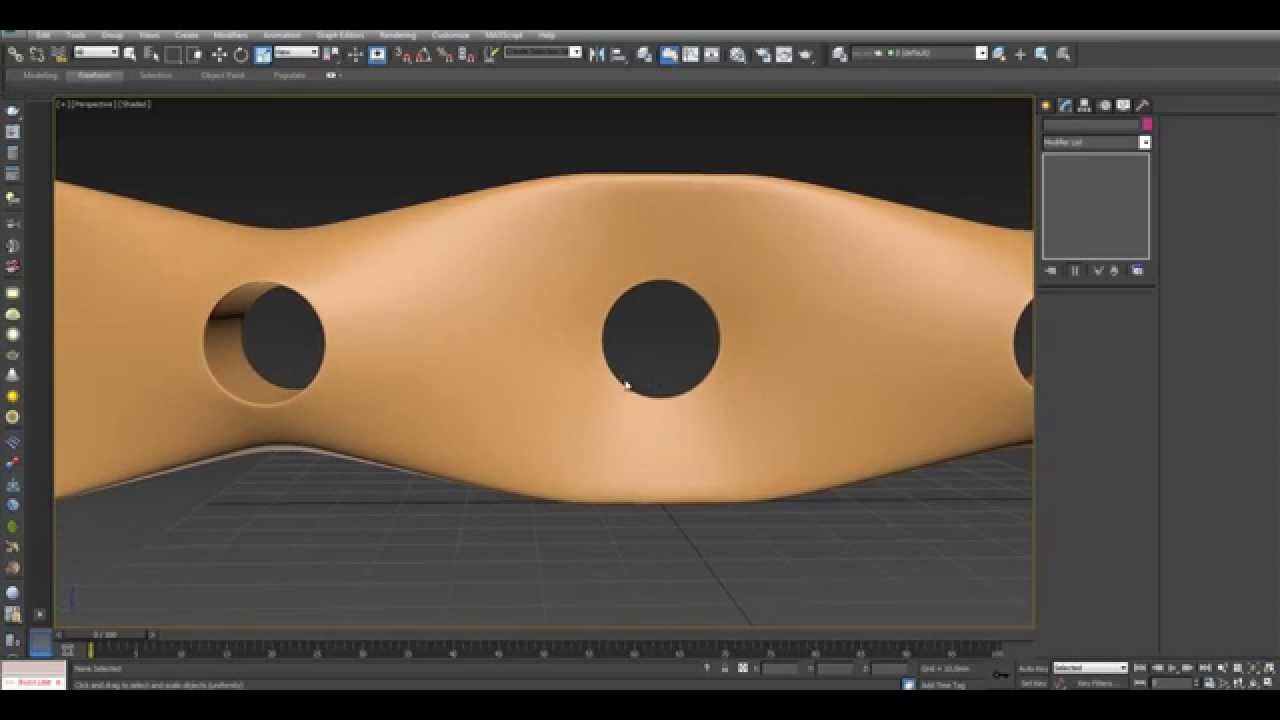
Task: Click Configure Modifier Sets below the stack
Action: point(1137,271)
